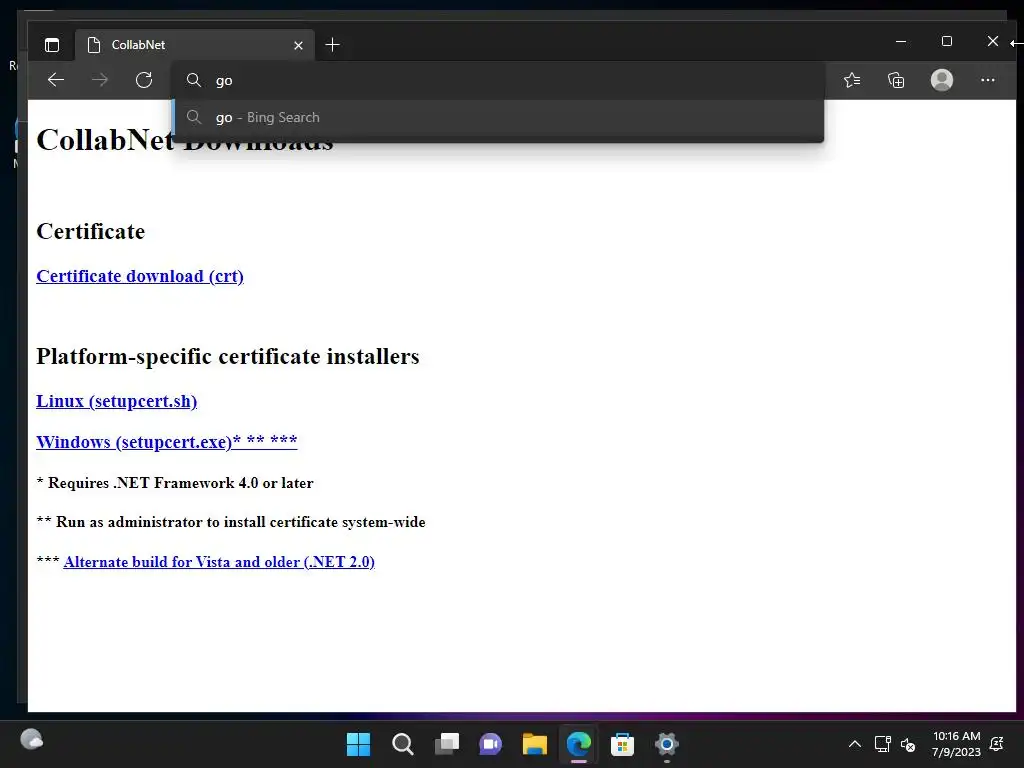This screenshot has height=768, width=1024.
Task: Open the browser profile avatar
Action: (942, 80)
